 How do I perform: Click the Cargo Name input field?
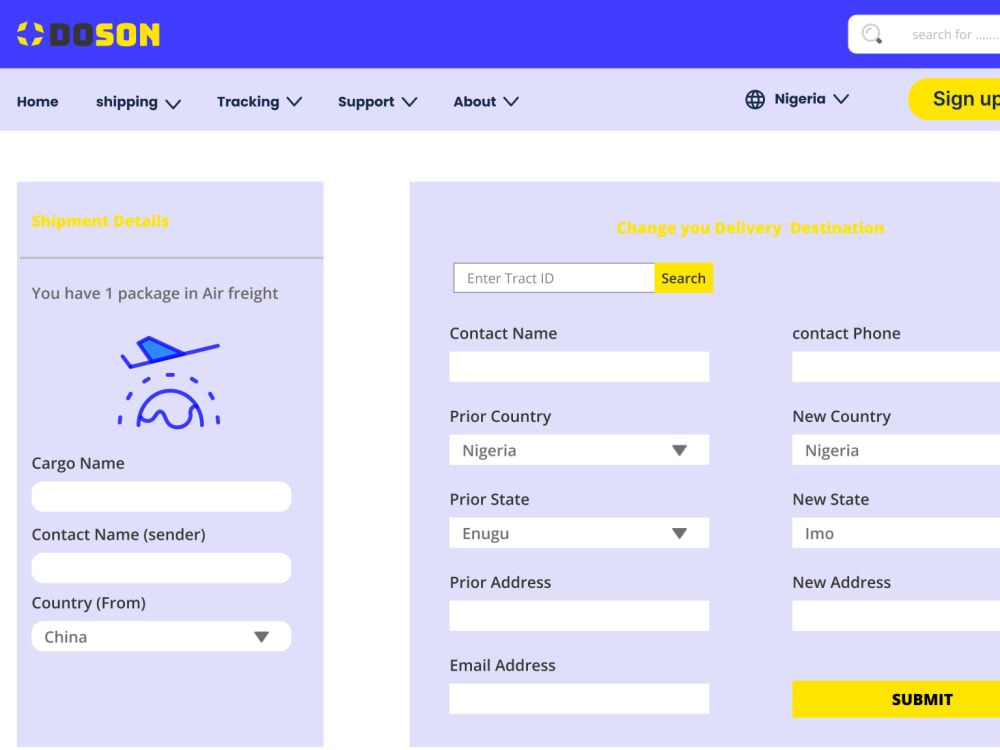pos(161,497)
